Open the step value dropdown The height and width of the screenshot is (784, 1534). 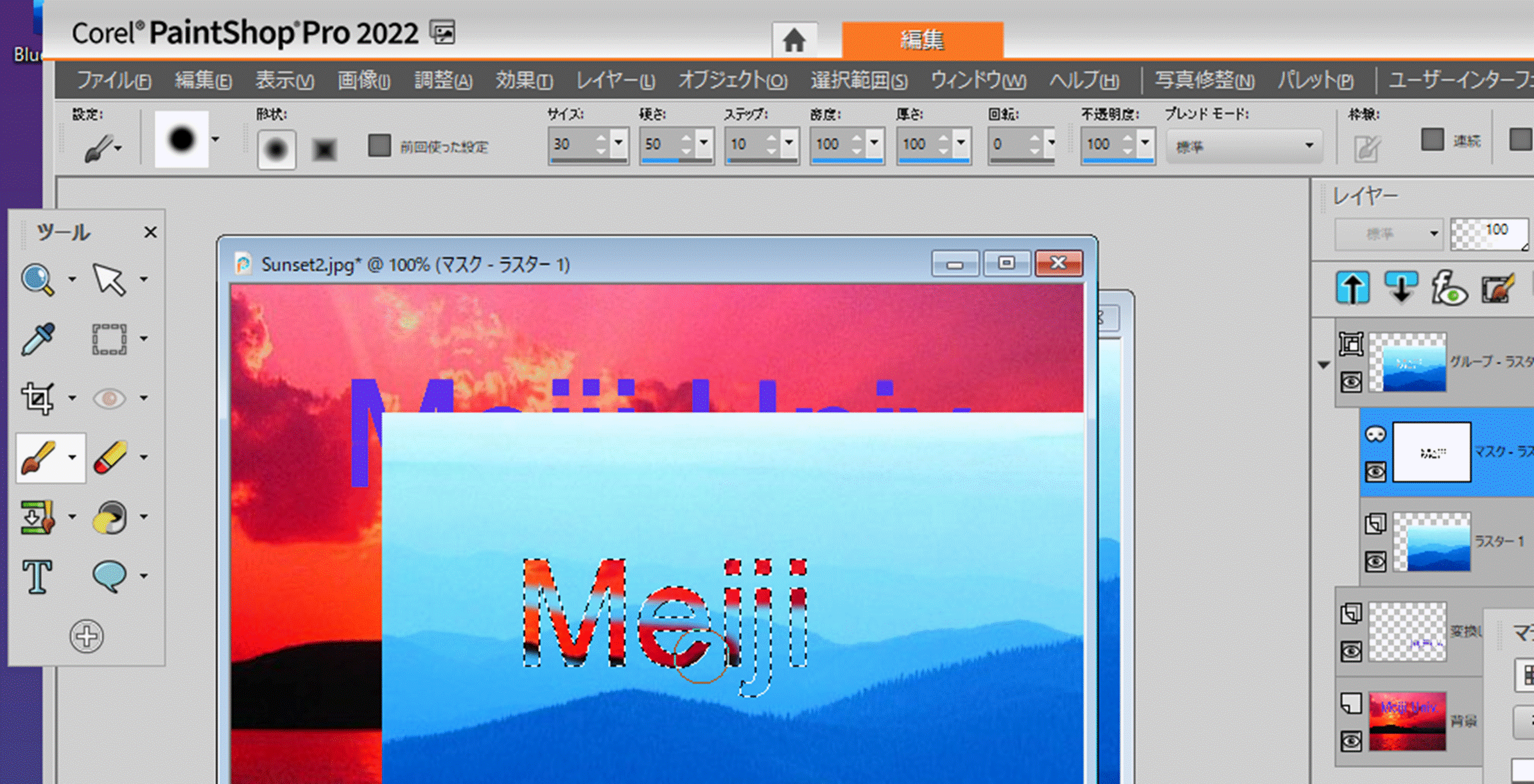pyautogui.click(x=789, y=142)
